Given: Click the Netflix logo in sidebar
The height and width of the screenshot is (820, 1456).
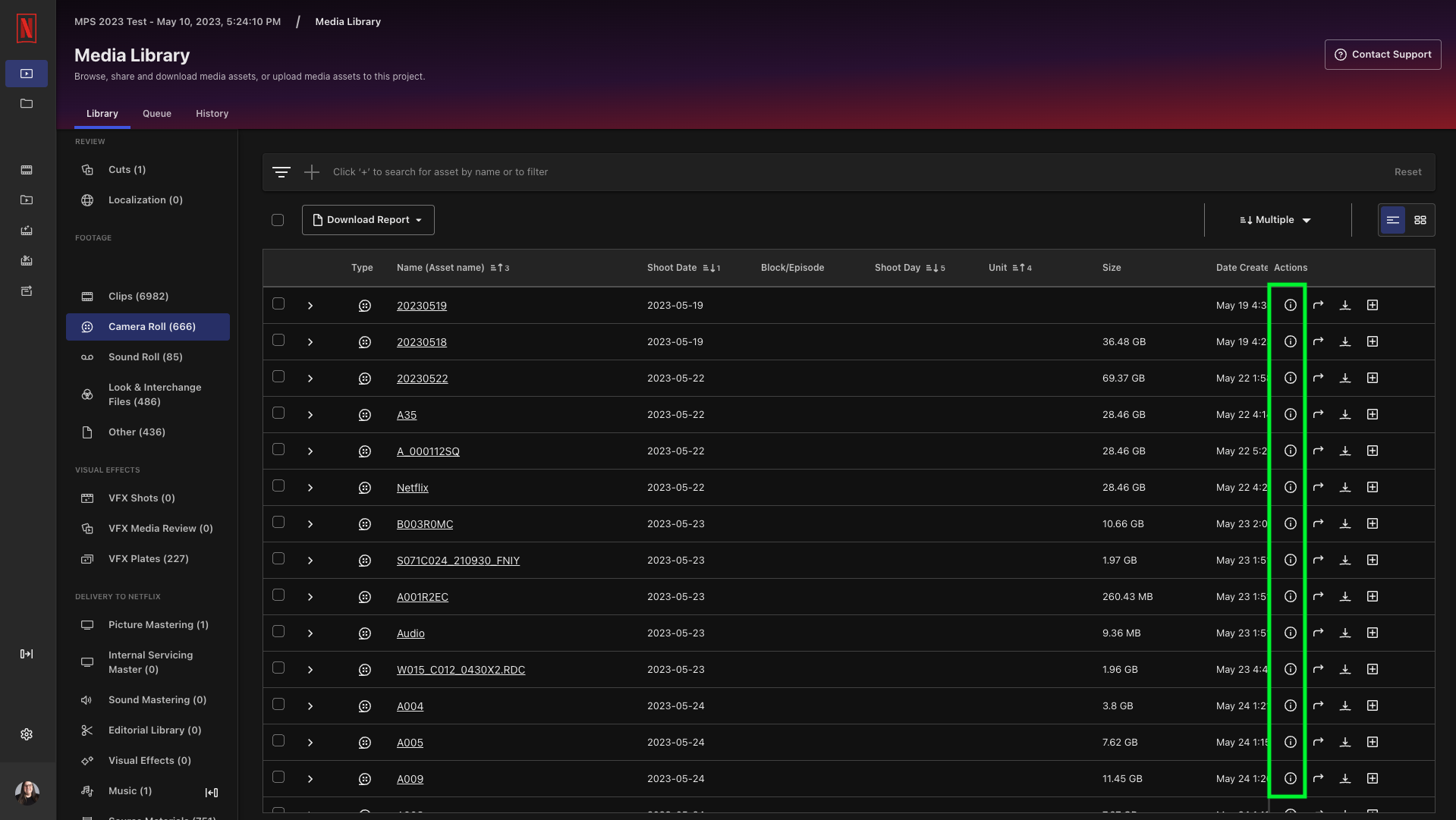Looking at the screenshot, I should click(27, 28).
